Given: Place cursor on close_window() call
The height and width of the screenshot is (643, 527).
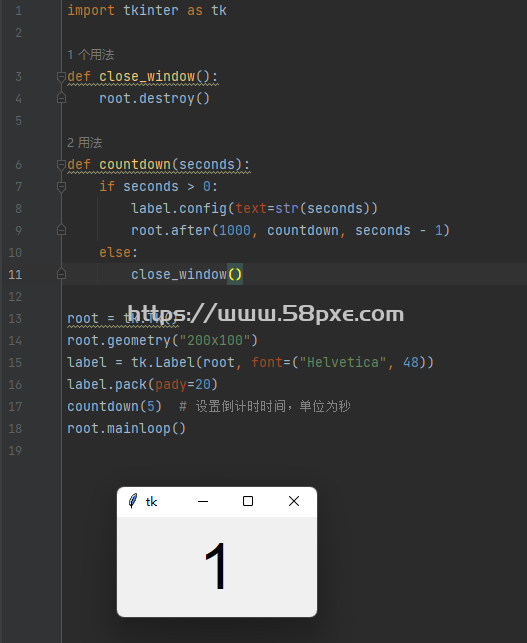Looking at the screenshot, I should [187, 274].
